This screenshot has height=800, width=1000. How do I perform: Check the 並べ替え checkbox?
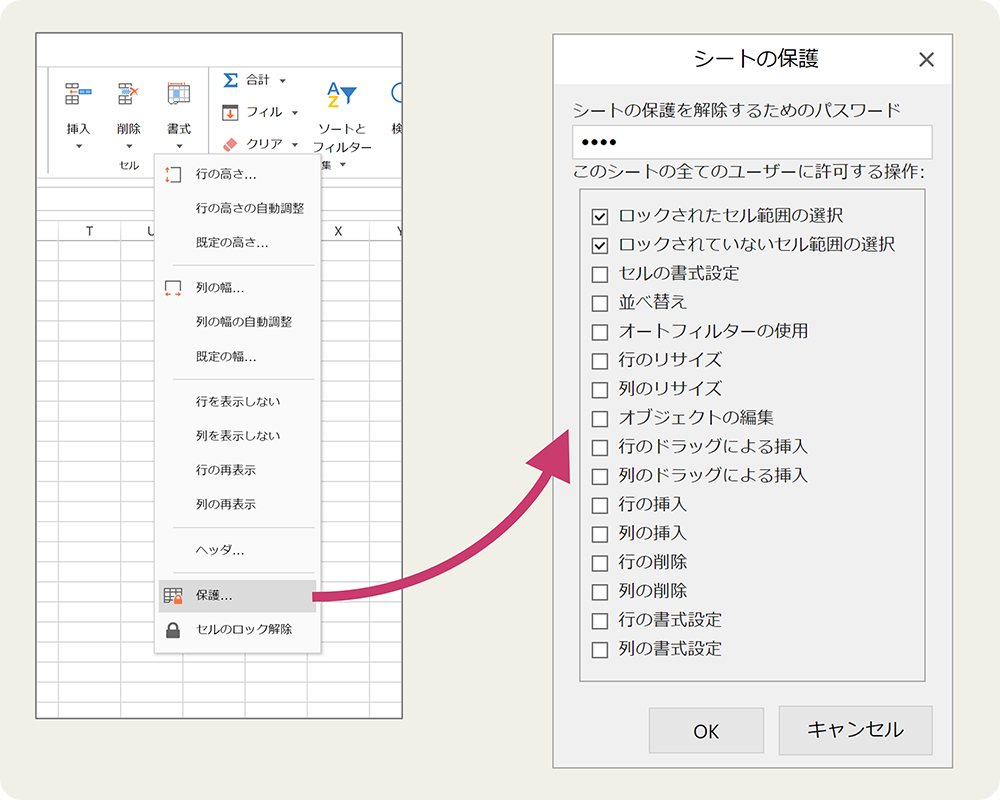click(x=600, y=303)
